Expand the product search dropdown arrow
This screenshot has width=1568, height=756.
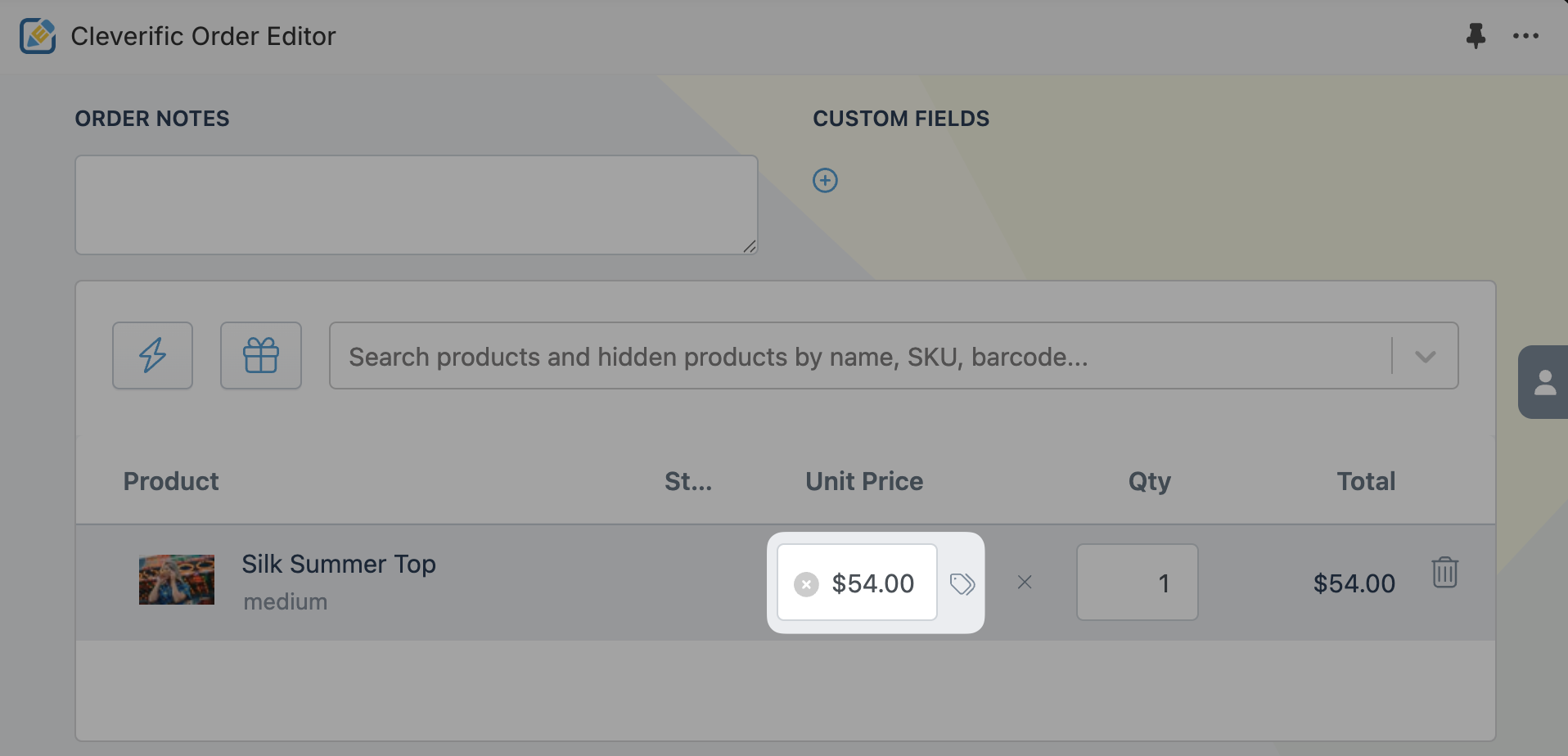click(1426, 357)
